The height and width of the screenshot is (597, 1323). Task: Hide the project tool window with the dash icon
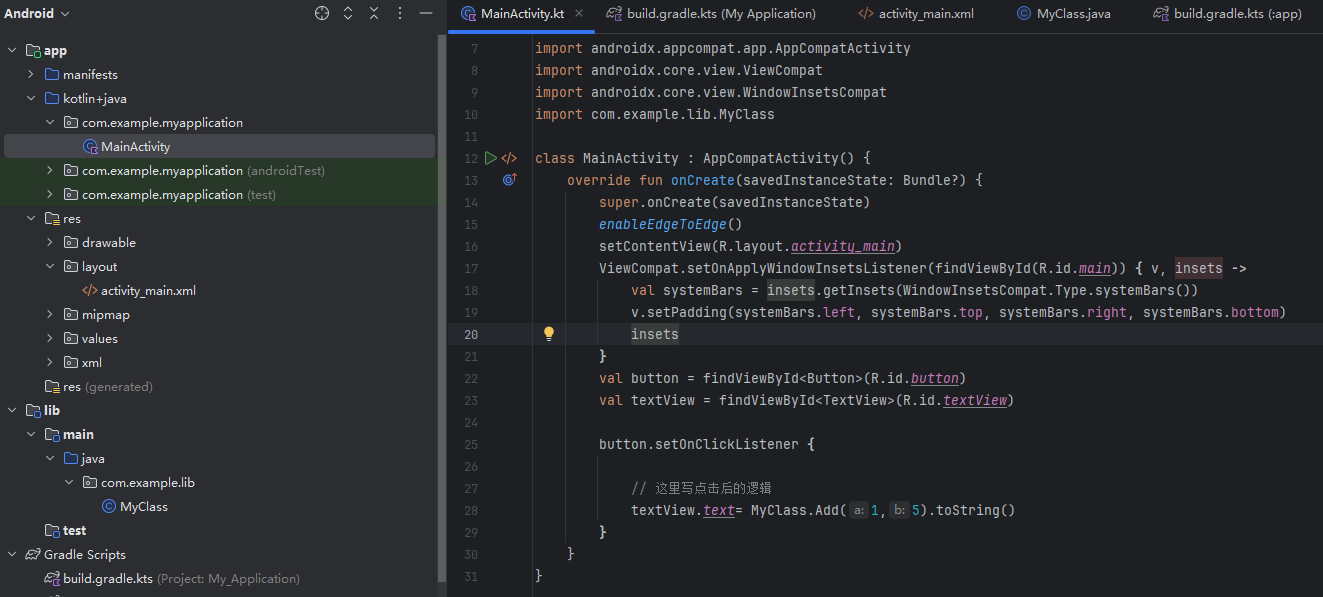coord(425,13)
